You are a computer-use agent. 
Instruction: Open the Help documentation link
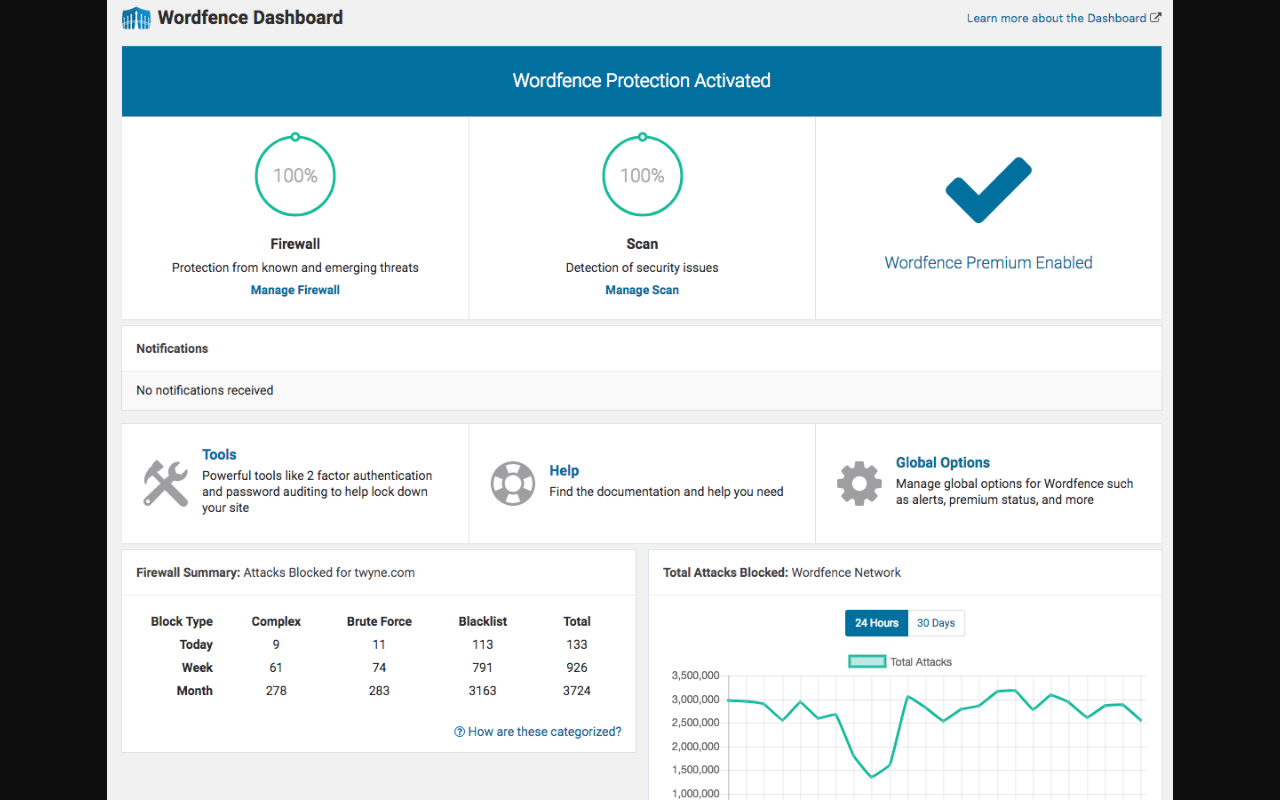tap(564, 470)
